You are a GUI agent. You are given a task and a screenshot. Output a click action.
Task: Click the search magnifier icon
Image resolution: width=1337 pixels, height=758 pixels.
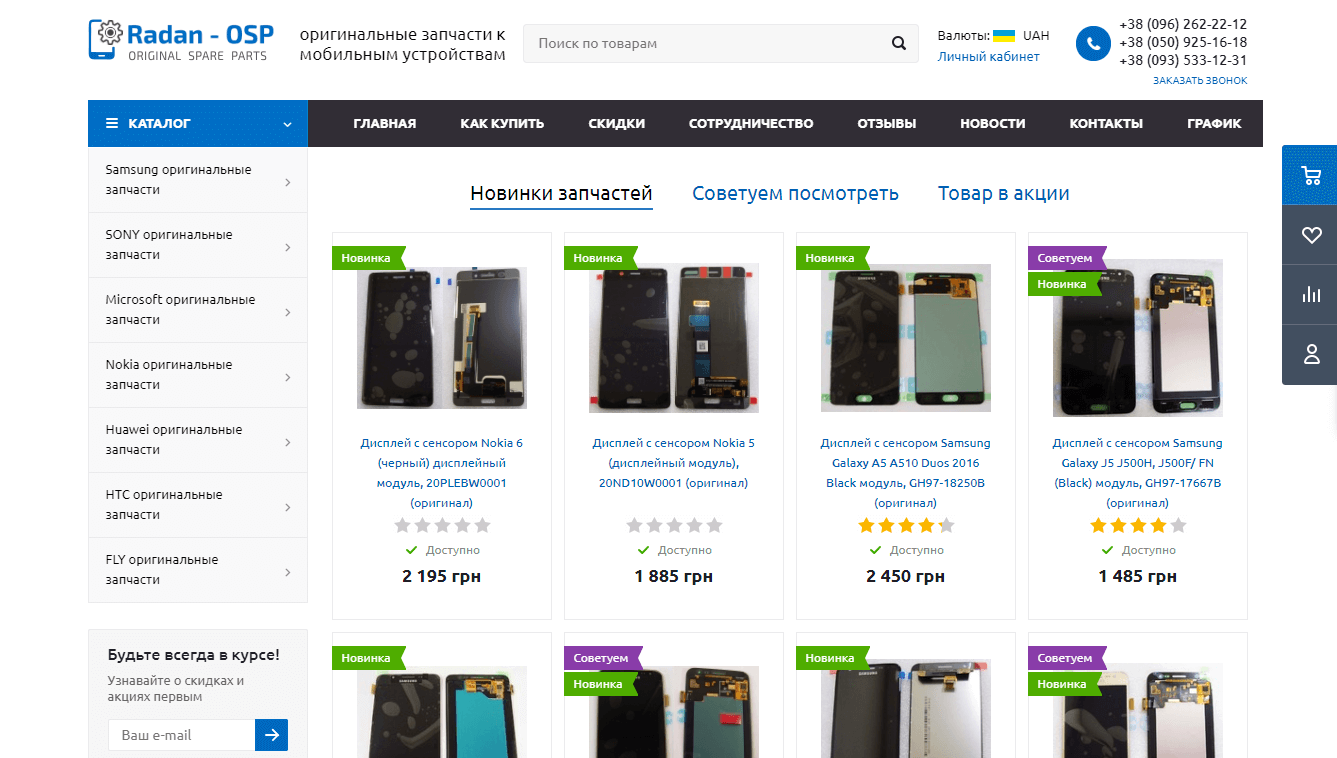(x=898, y=44)
